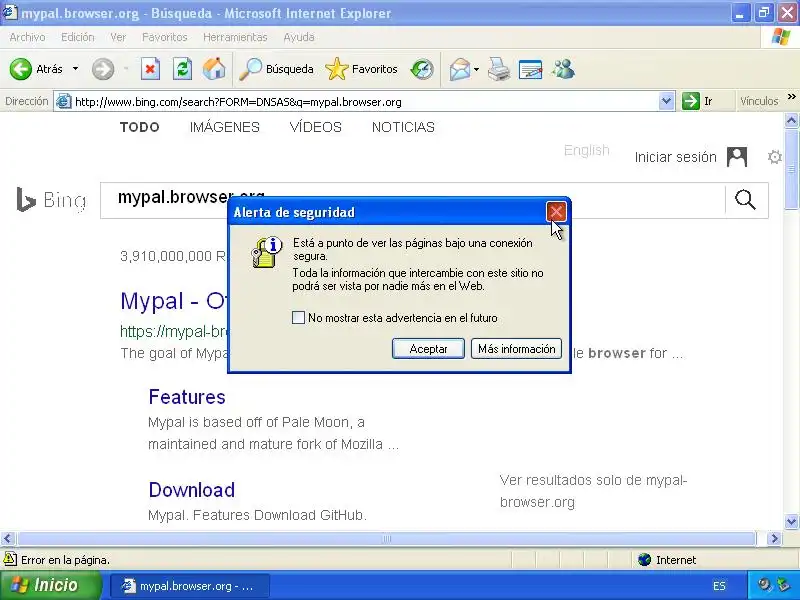Click Iniciar sesión link
Screen dimensions: 800x600
676,157
